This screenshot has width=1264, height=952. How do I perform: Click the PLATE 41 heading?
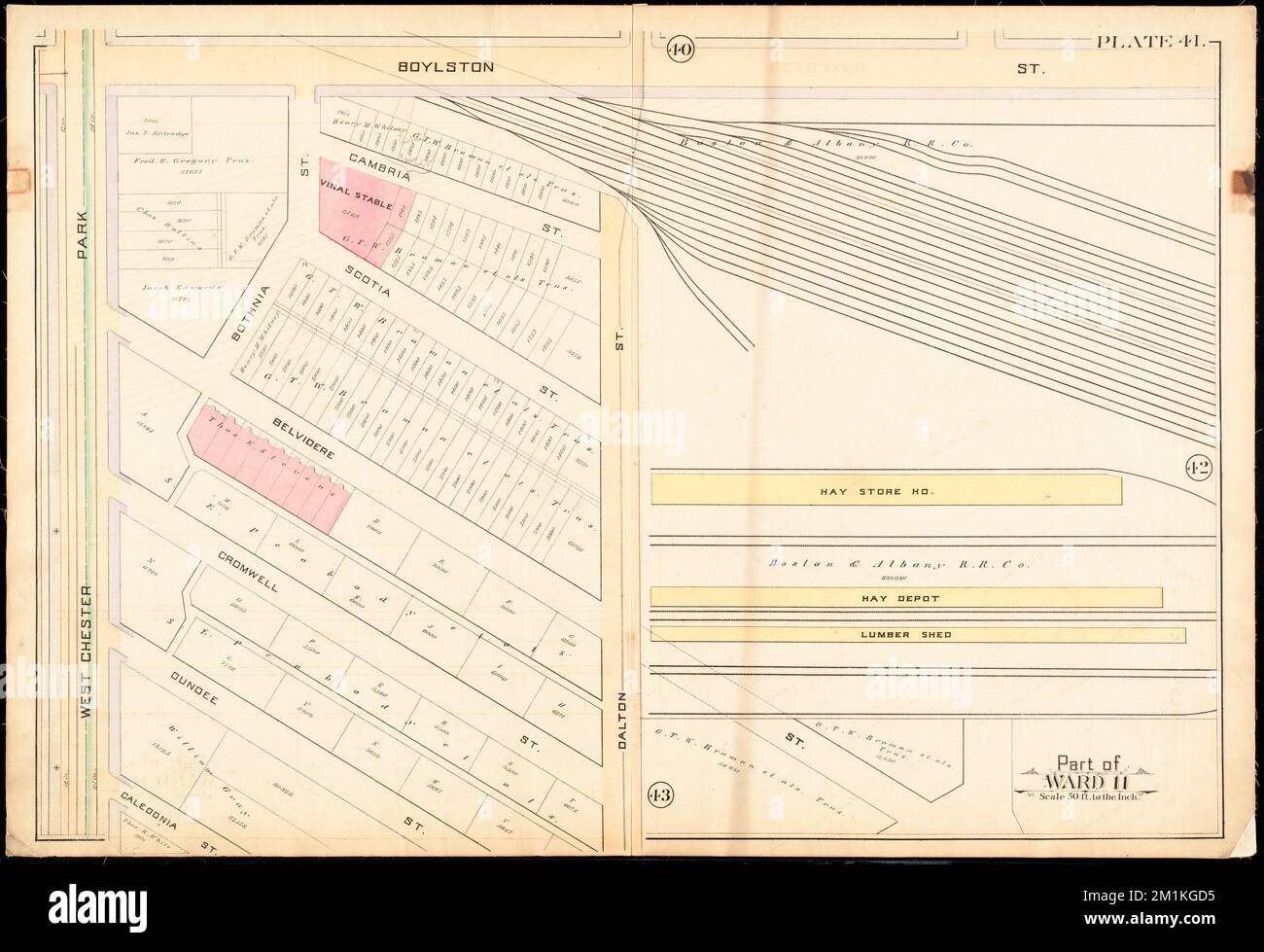point(1150,42)
